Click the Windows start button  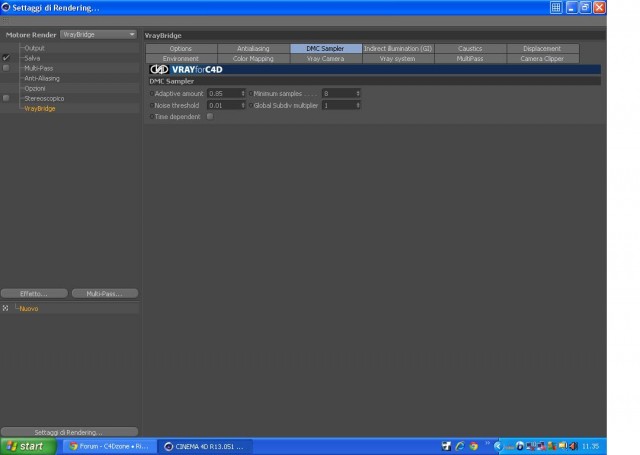coord(28,446)
